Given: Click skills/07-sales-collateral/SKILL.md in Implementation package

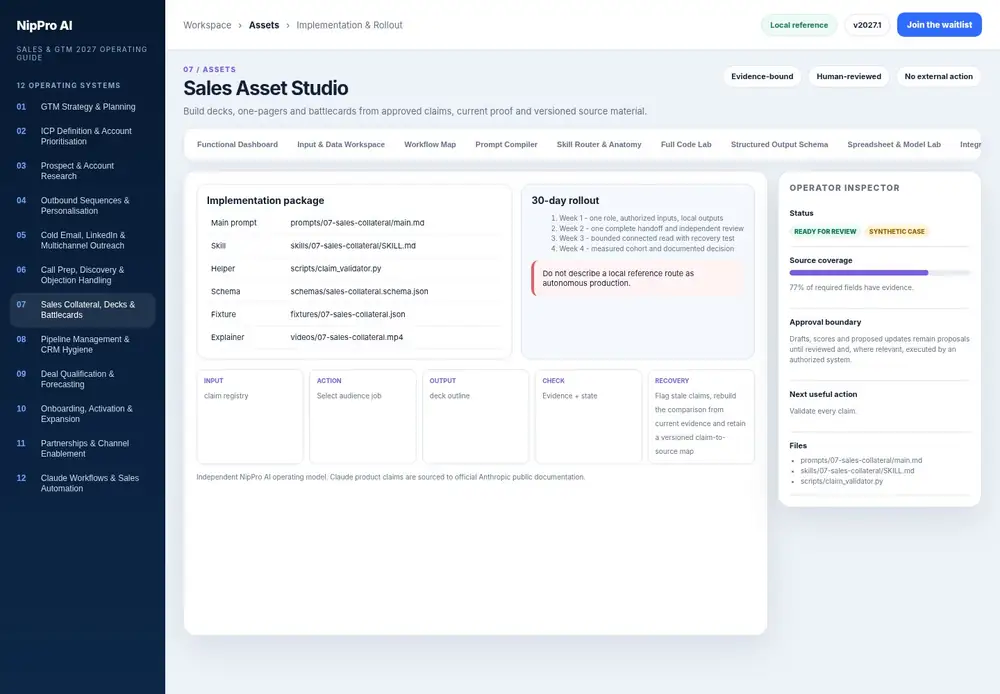Looking at the screenshot, I should tap(353, 246).
